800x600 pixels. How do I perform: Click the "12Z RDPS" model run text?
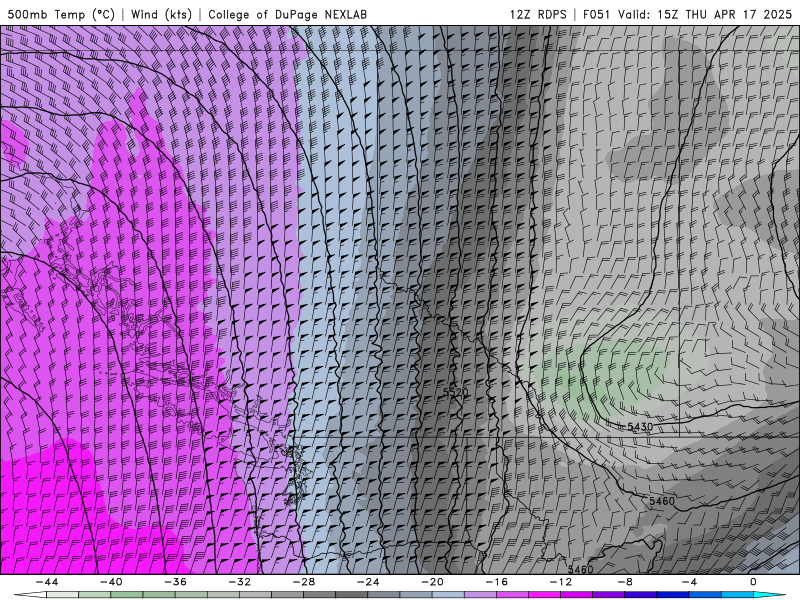pos(538,14)
